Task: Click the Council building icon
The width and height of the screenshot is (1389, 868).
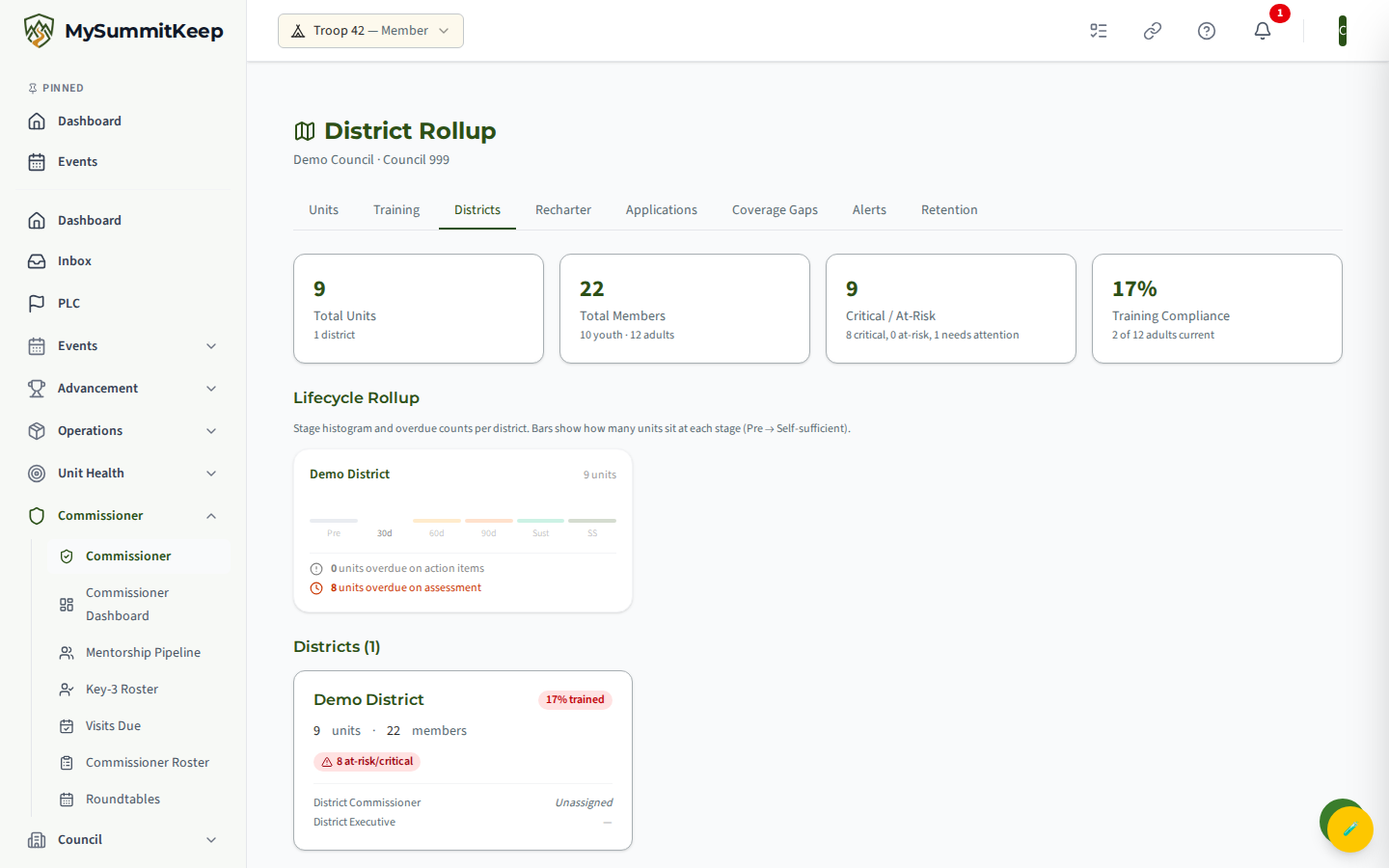Action: point(37,840)
